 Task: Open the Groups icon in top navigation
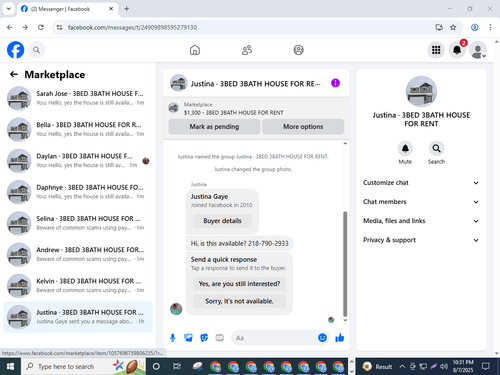coord(298,50)
